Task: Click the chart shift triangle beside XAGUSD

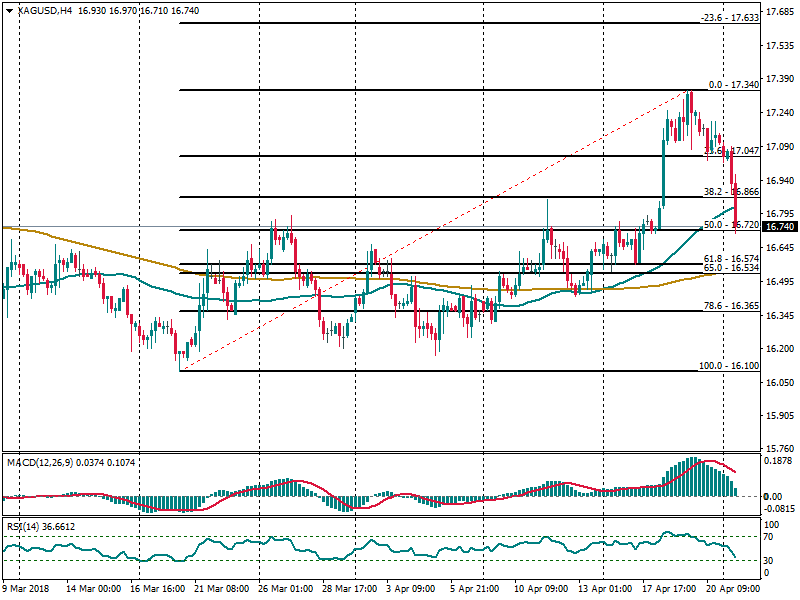Action: [9, 10]
